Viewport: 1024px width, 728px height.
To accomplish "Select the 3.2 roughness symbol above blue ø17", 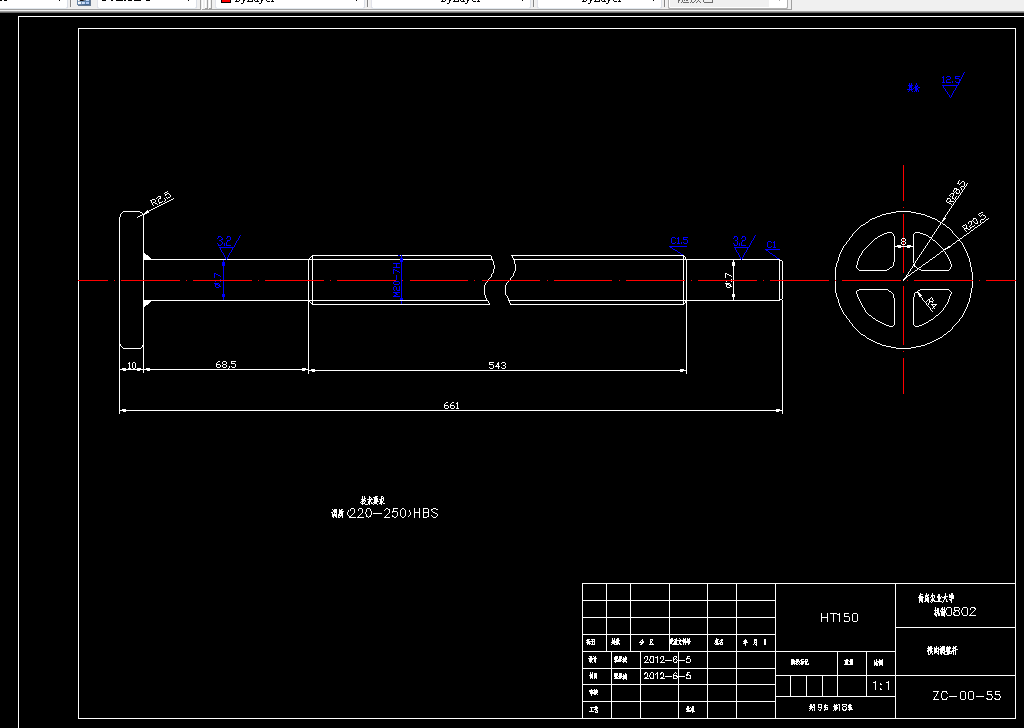I will 227,247.
